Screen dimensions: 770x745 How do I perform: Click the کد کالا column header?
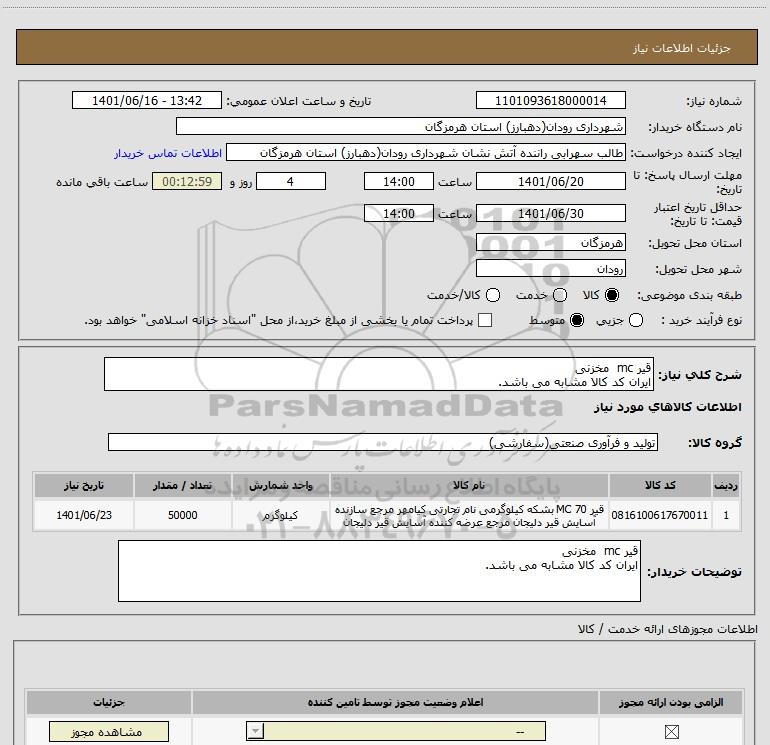pos(660,485)
